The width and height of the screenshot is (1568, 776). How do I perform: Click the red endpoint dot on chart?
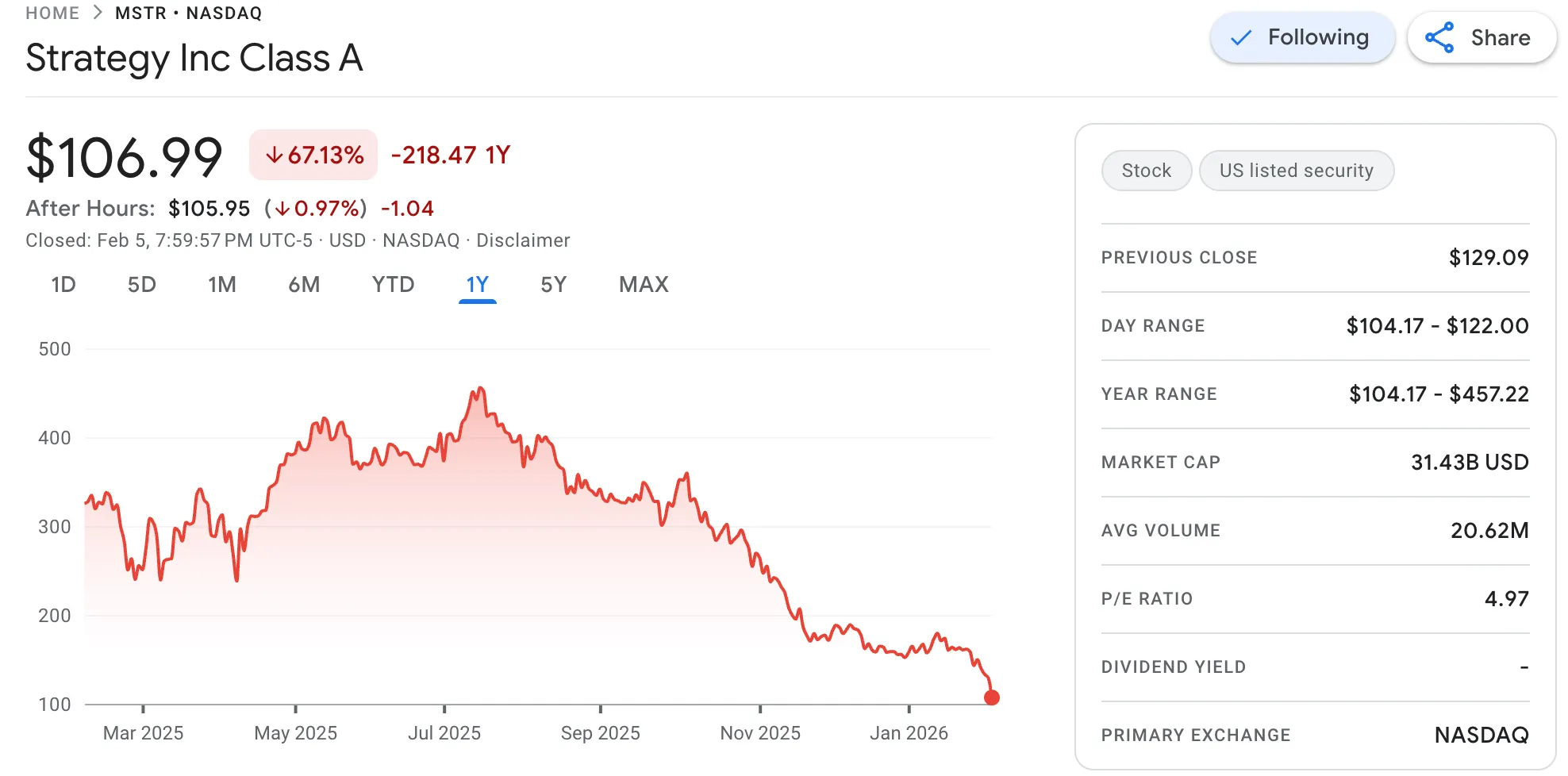tap(991, 697)
